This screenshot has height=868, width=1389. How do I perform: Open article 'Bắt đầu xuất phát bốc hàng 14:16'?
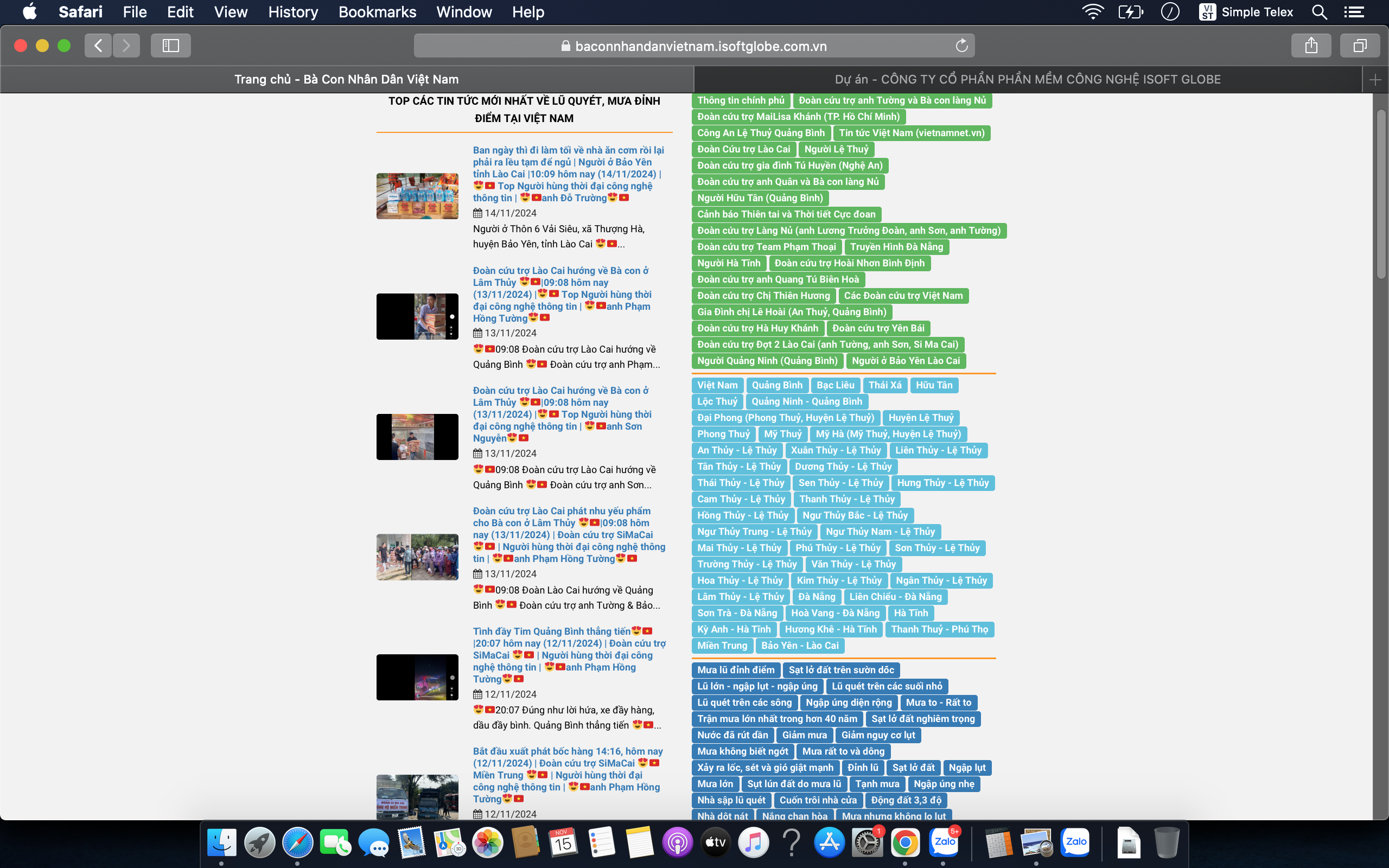pyautogui.click(x=568, y=775)
